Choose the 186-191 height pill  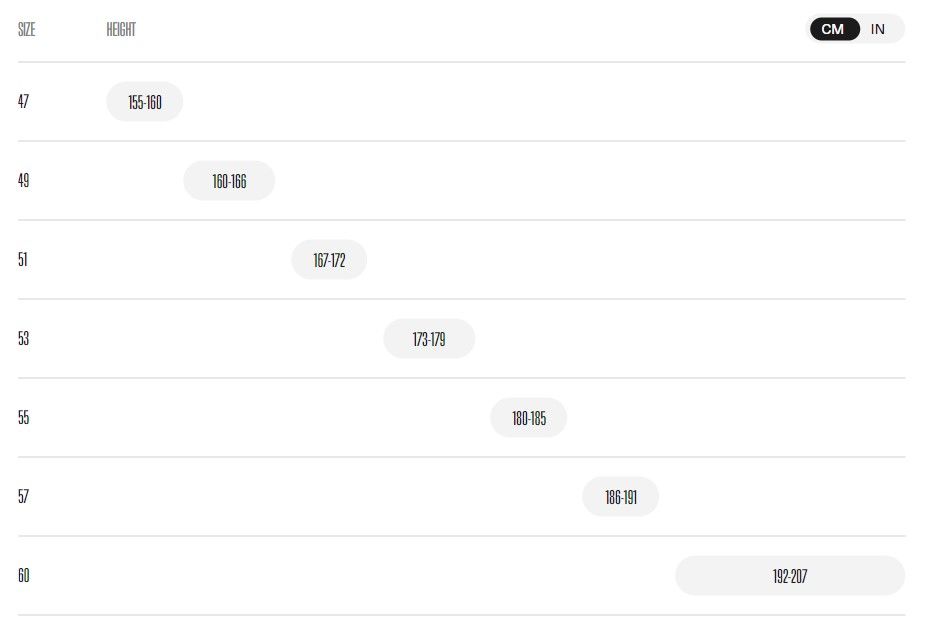pyautogui.click(x=621, y=497)
